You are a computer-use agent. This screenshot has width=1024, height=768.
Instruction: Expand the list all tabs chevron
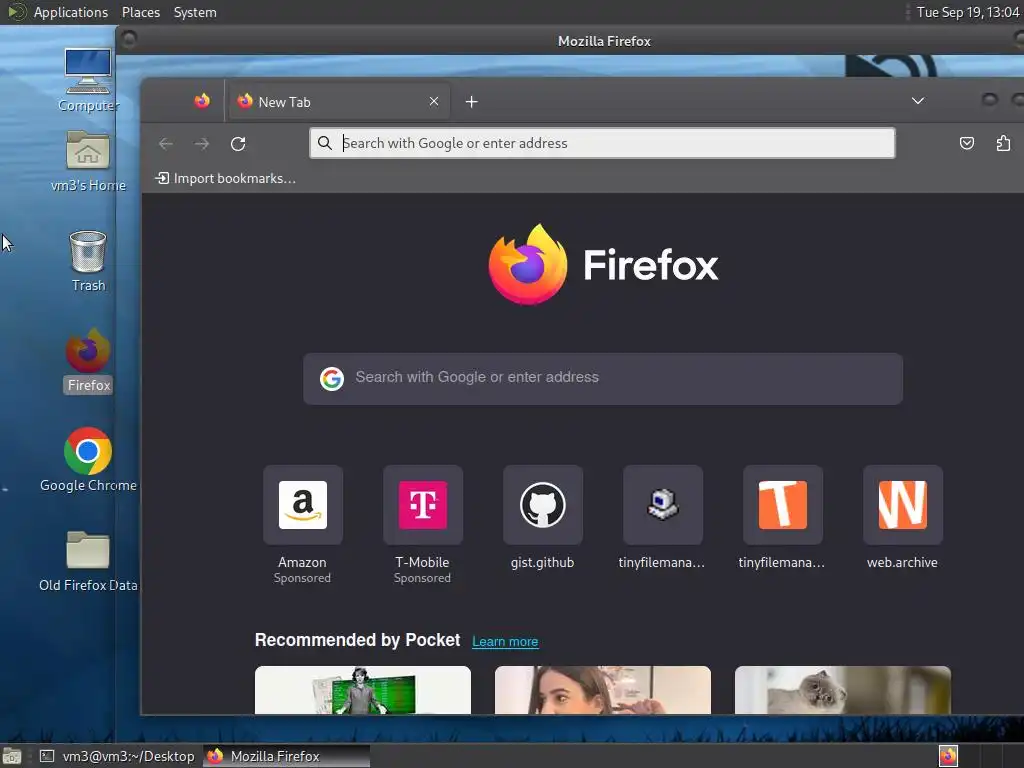coord(918,101)
